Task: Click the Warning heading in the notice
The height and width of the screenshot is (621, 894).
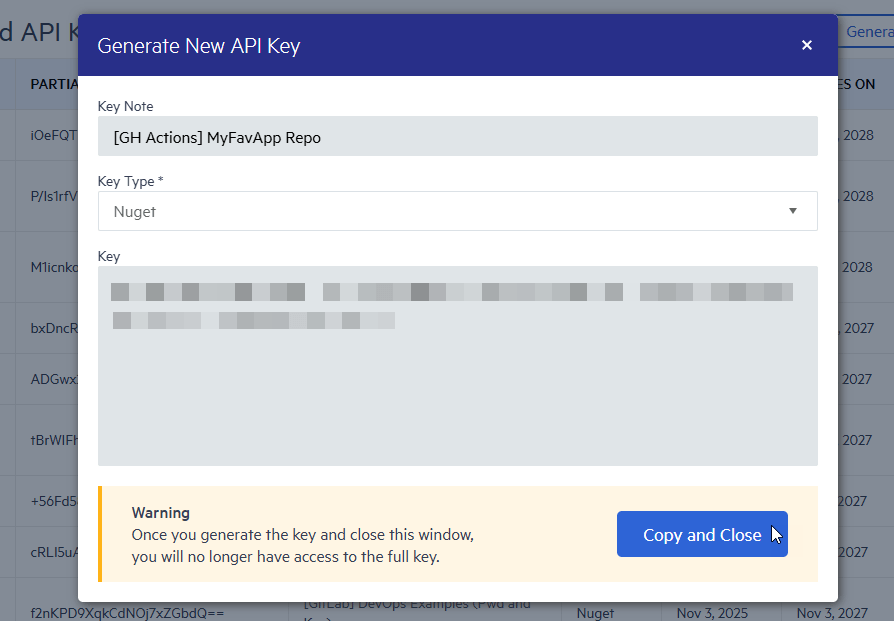Action: (x=161, y=513)
